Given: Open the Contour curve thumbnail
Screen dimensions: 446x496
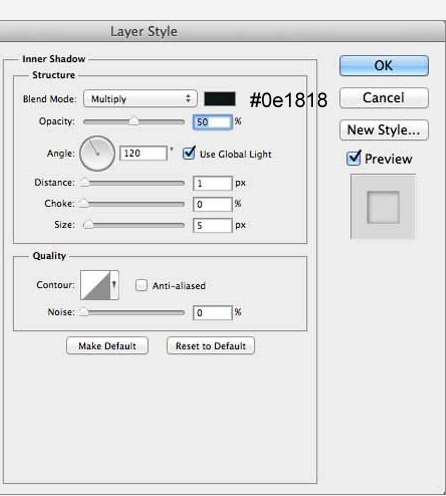Looking at the screenshot, I should coord(95,285).
